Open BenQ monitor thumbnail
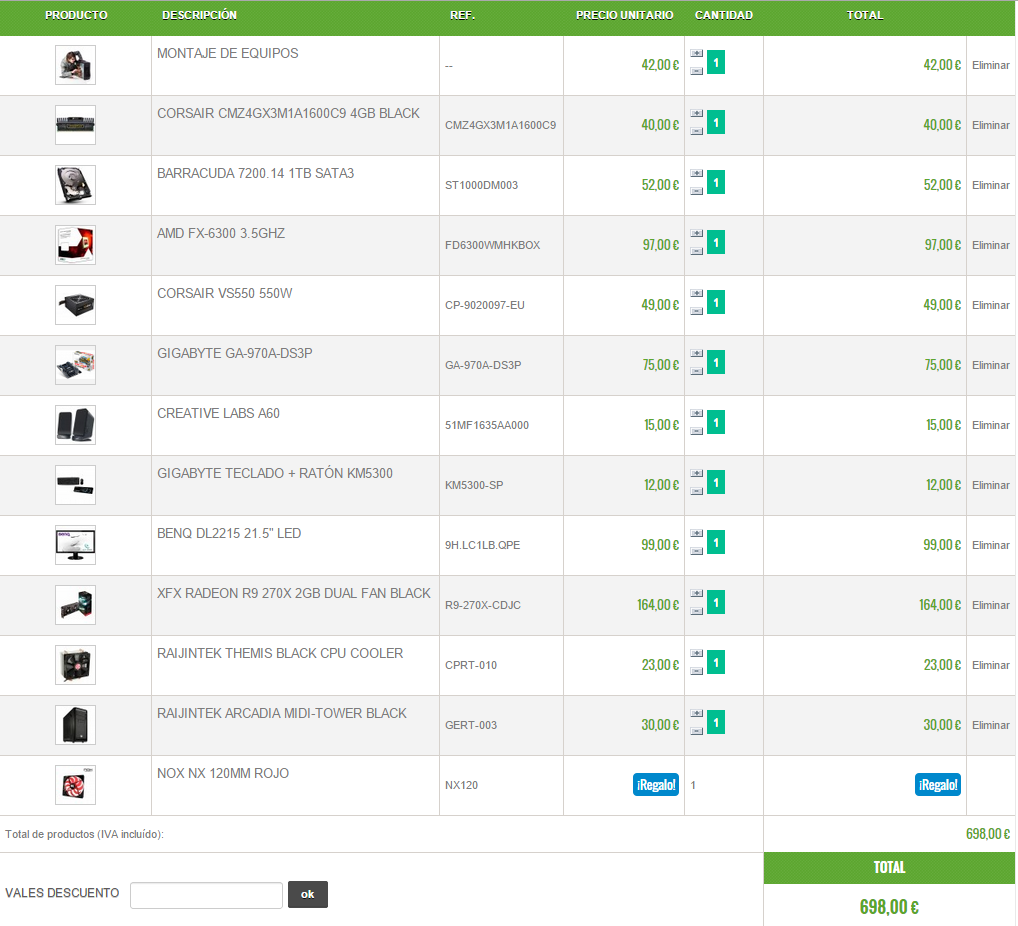 [x=75, y=545]
